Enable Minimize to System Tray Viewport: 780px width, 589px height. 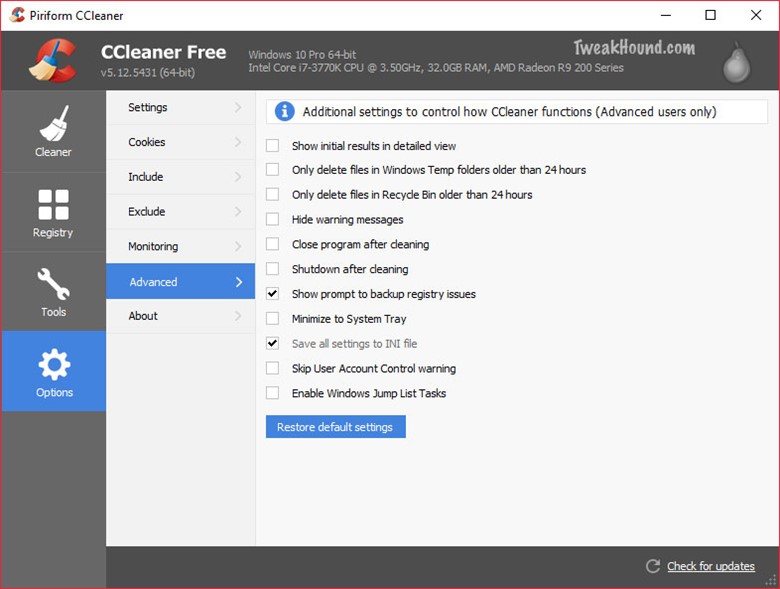pos(273,318)
